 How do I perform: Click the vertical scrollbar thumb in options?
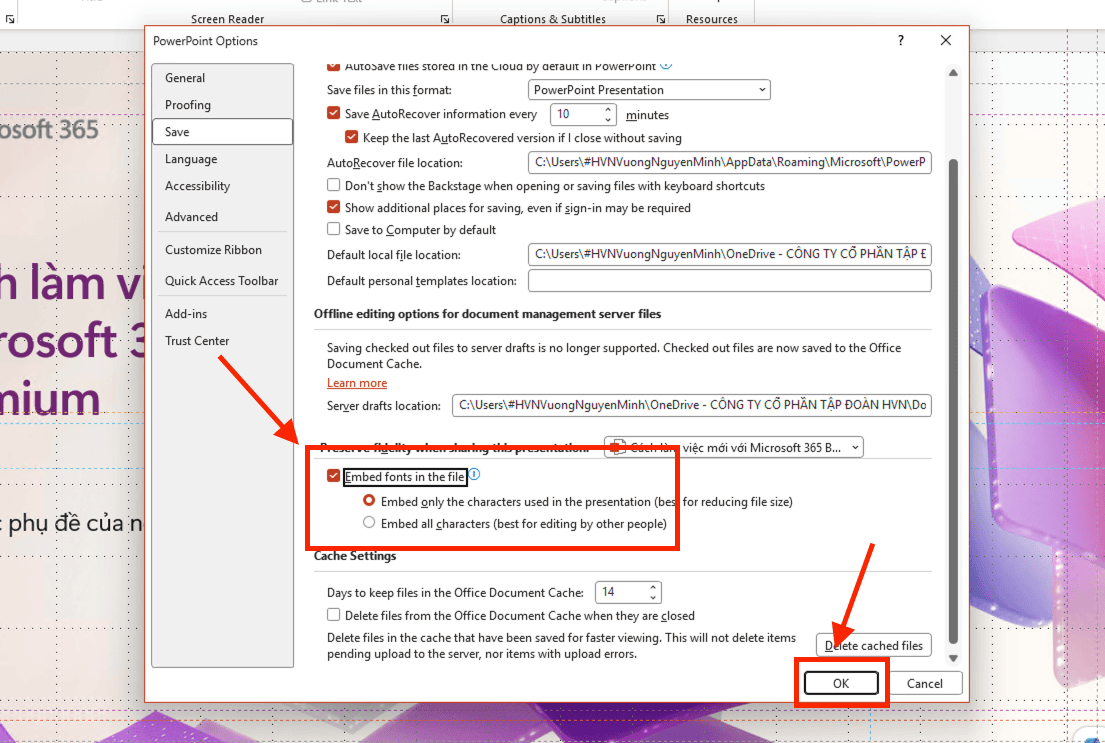pyautogui.click(x=953, y=400)
